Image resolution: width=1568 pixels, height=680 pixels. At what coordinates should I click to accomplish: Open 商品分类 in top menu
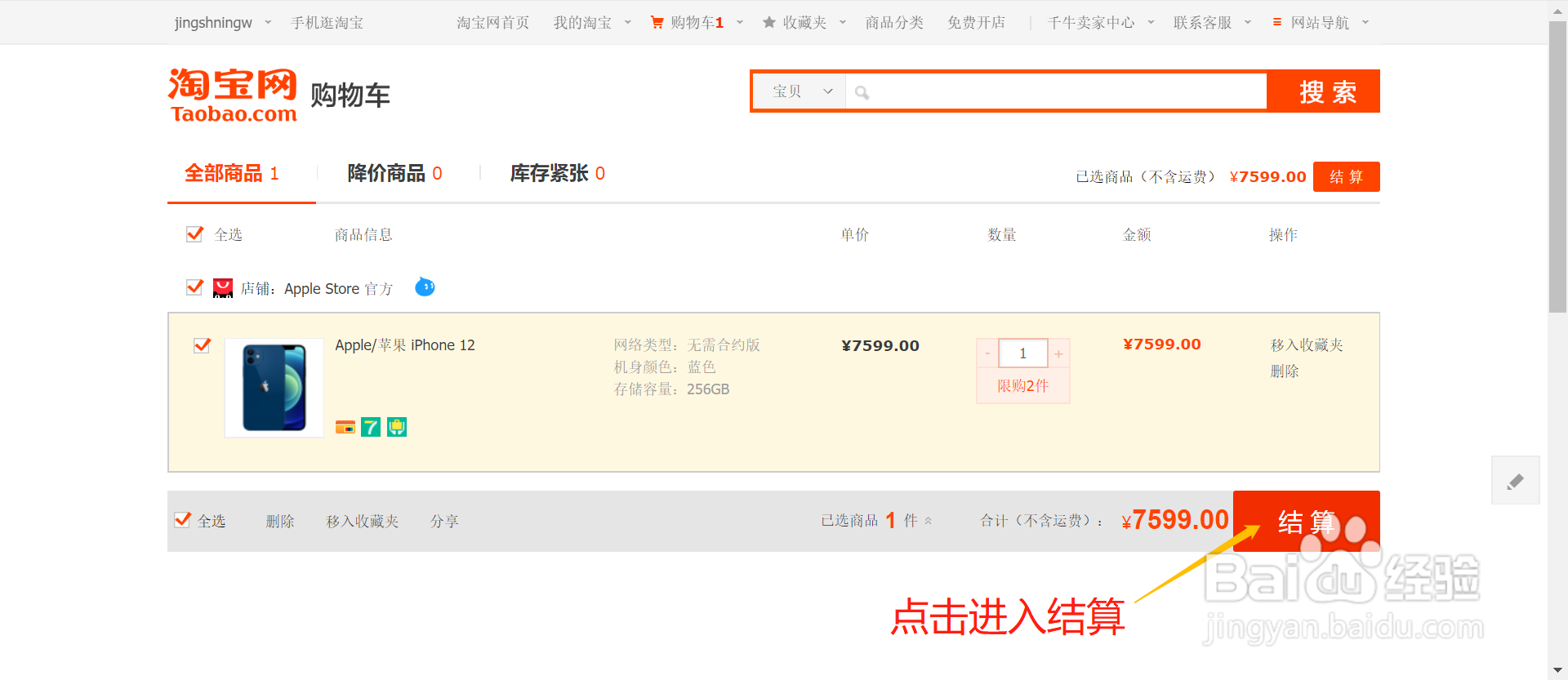[895, 23]
